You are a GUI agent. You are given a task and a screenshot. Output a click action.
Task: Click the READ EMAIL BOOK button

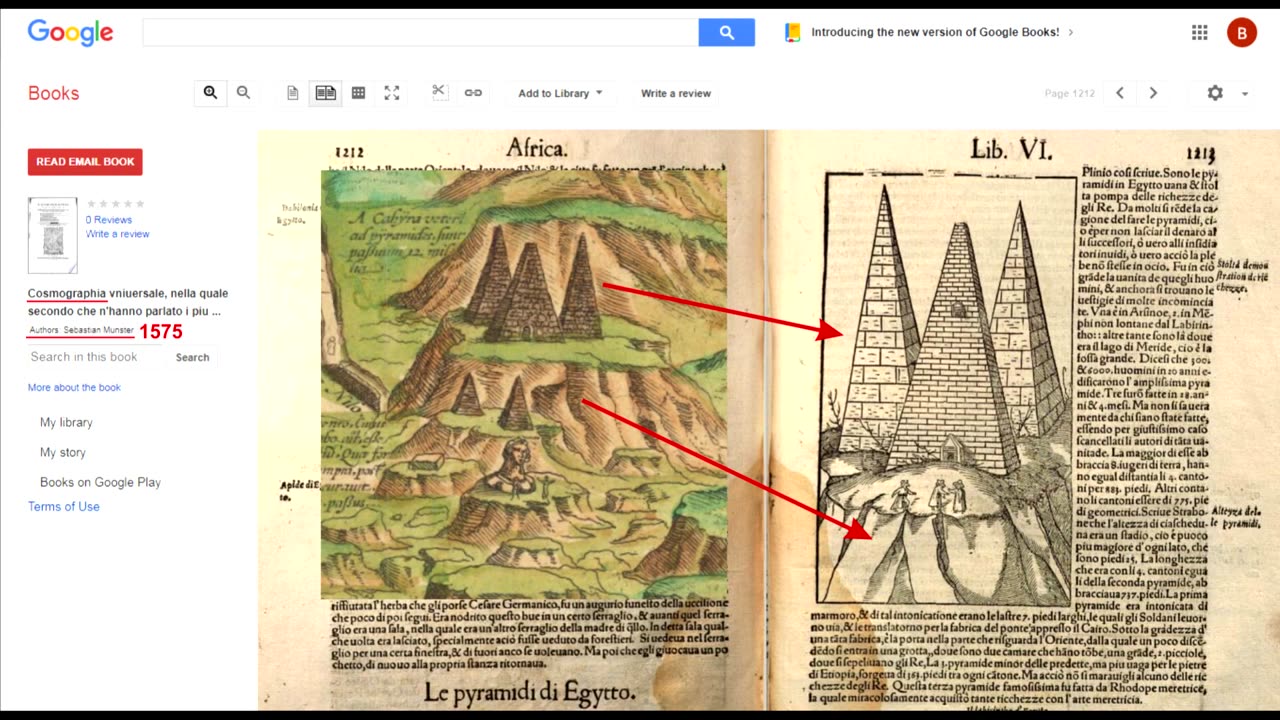click(85, 162)
